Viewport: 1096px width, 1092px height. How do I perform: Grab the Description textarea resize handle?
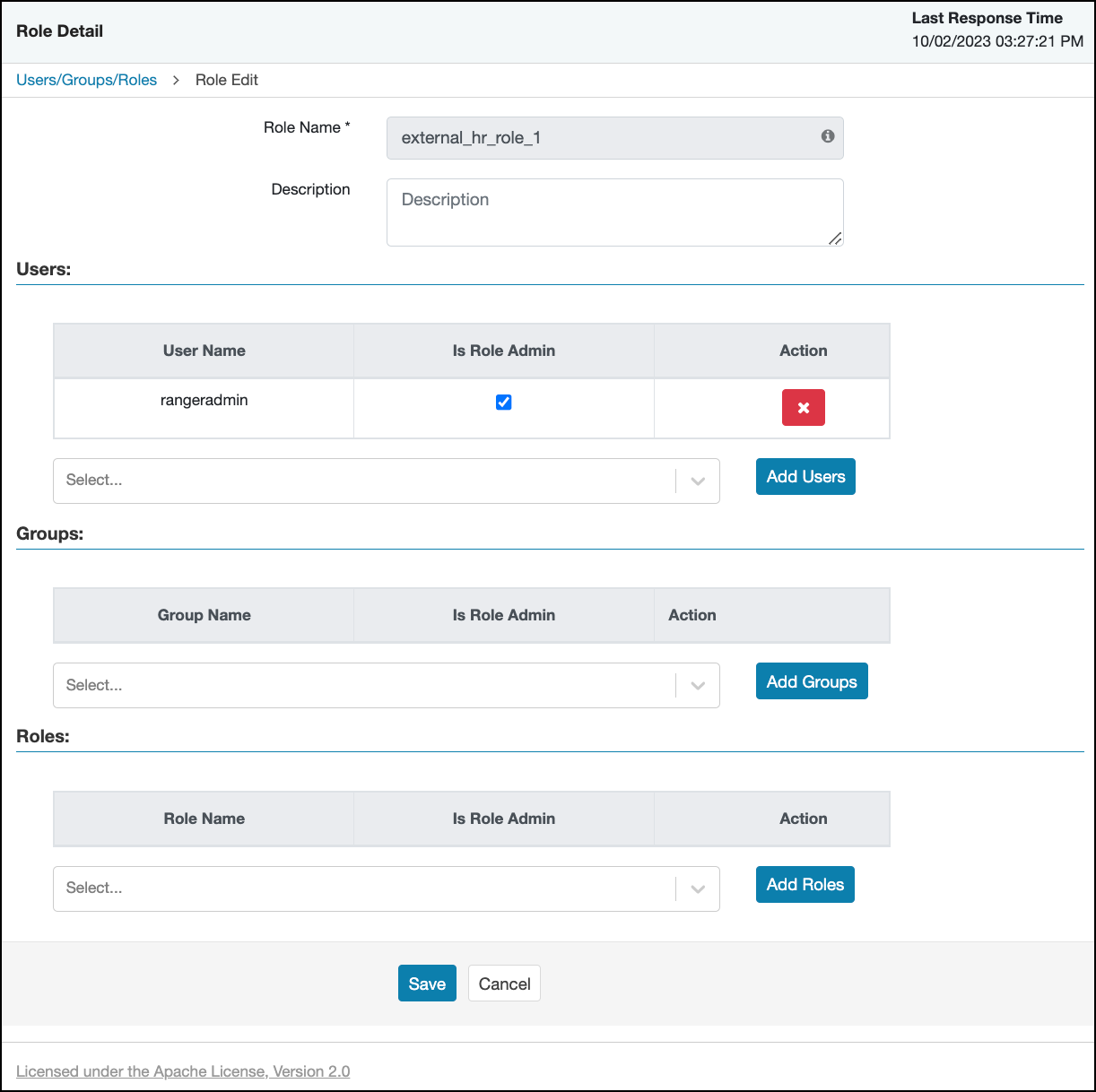click(x=835, y=238)
